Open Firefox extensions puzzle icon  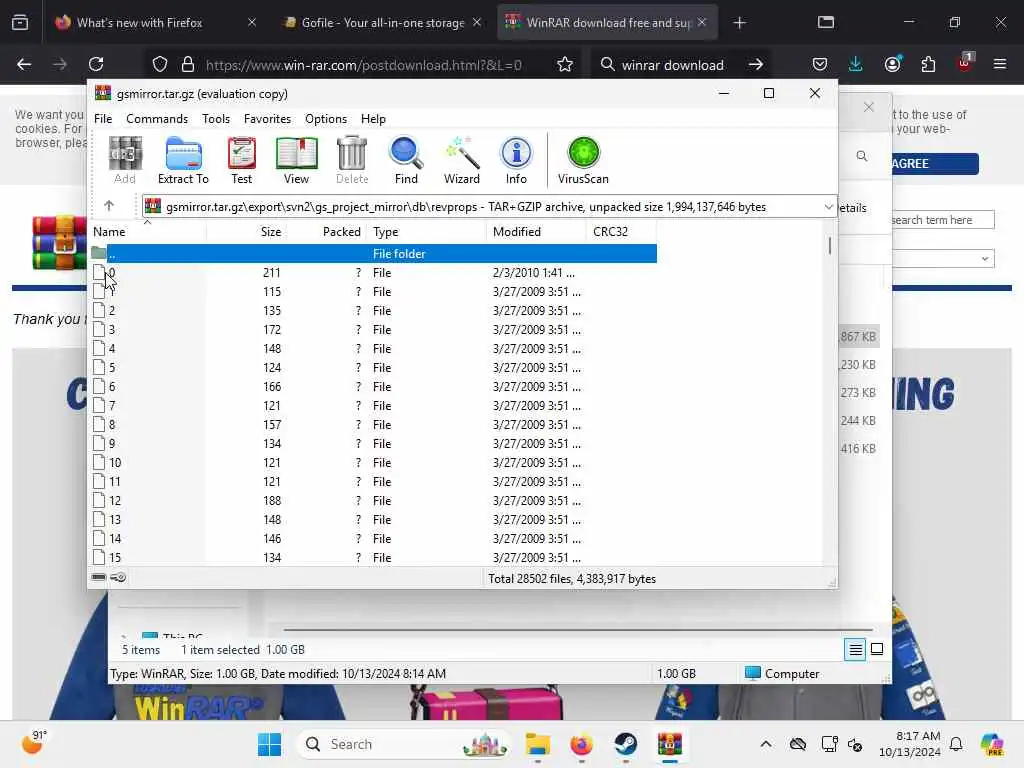pyautogui.click(x=928, y=64)
